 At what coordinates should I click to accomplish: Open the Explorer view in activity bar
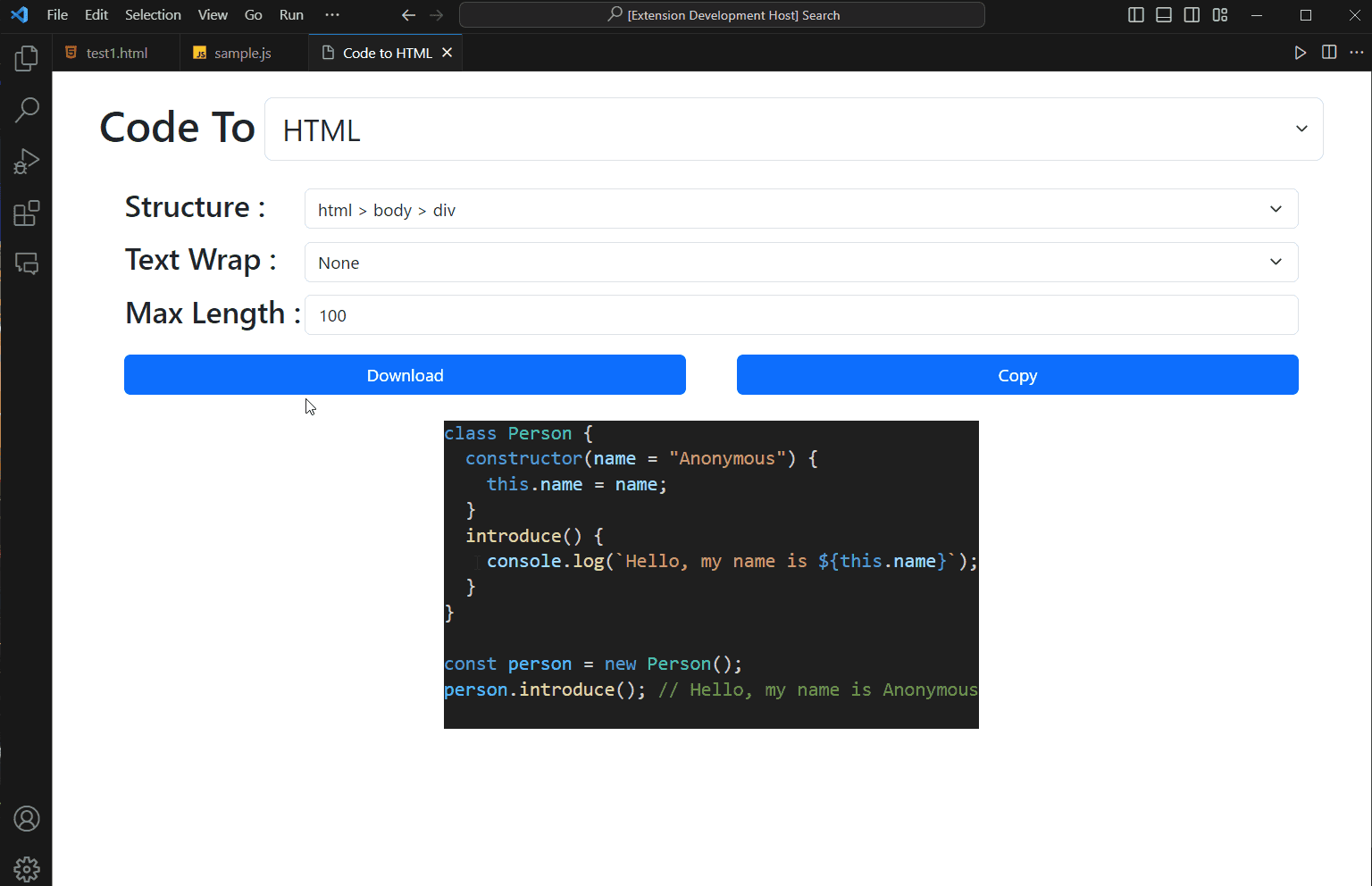point(27,59)
